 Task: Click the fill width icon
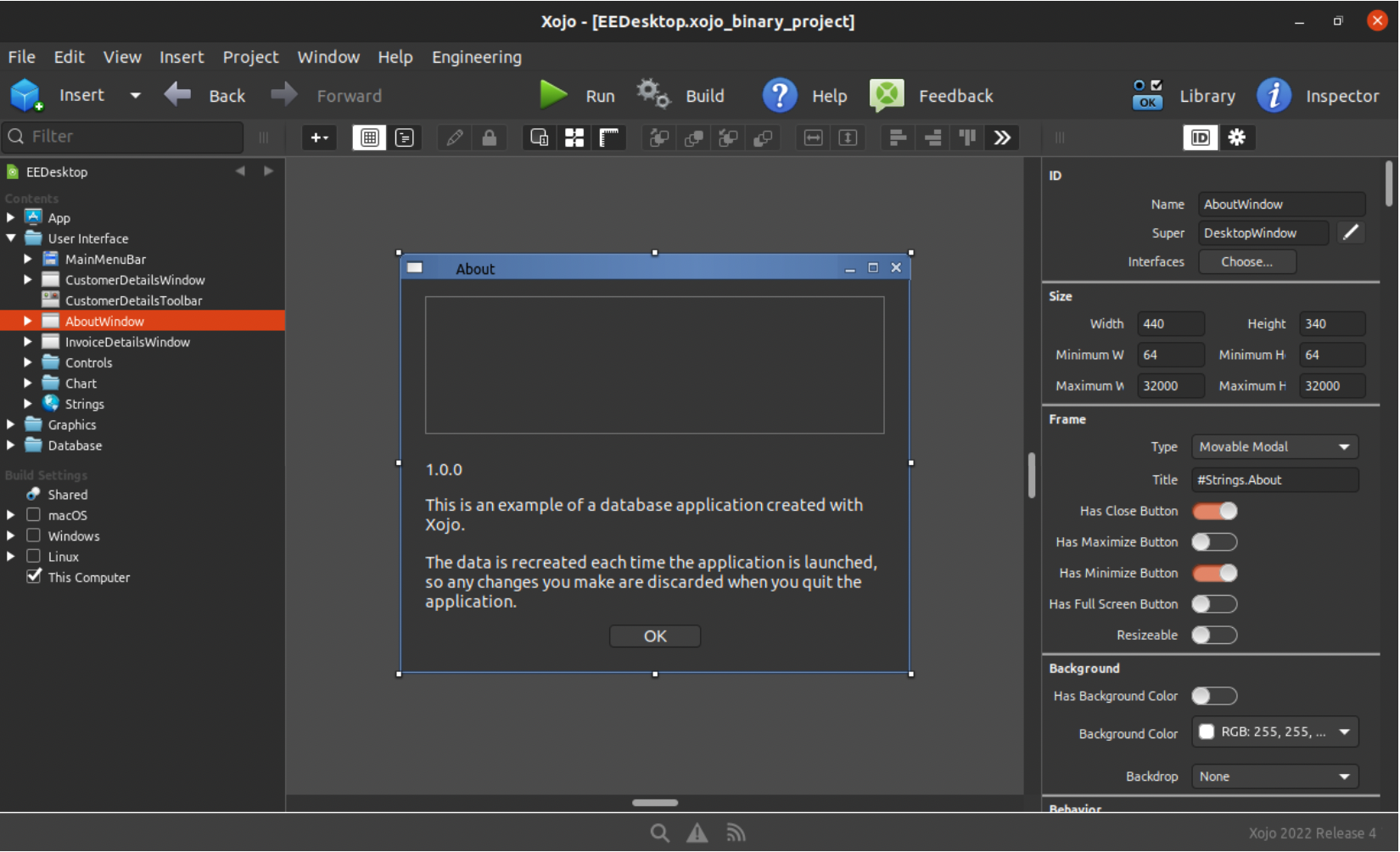(x=814, y=137)
